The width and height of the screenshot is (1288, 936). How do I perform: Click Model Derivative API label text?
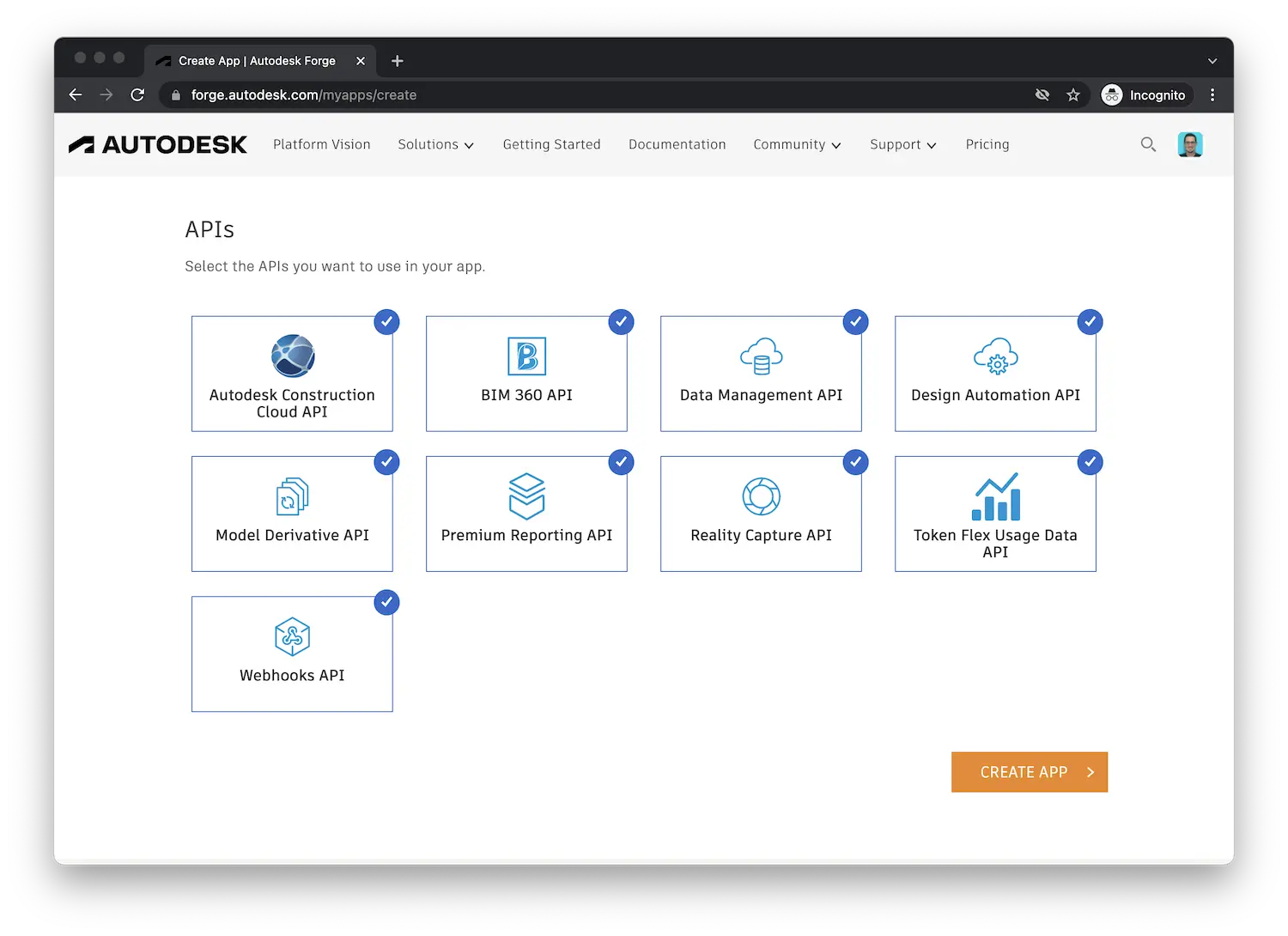coord(292,535)
